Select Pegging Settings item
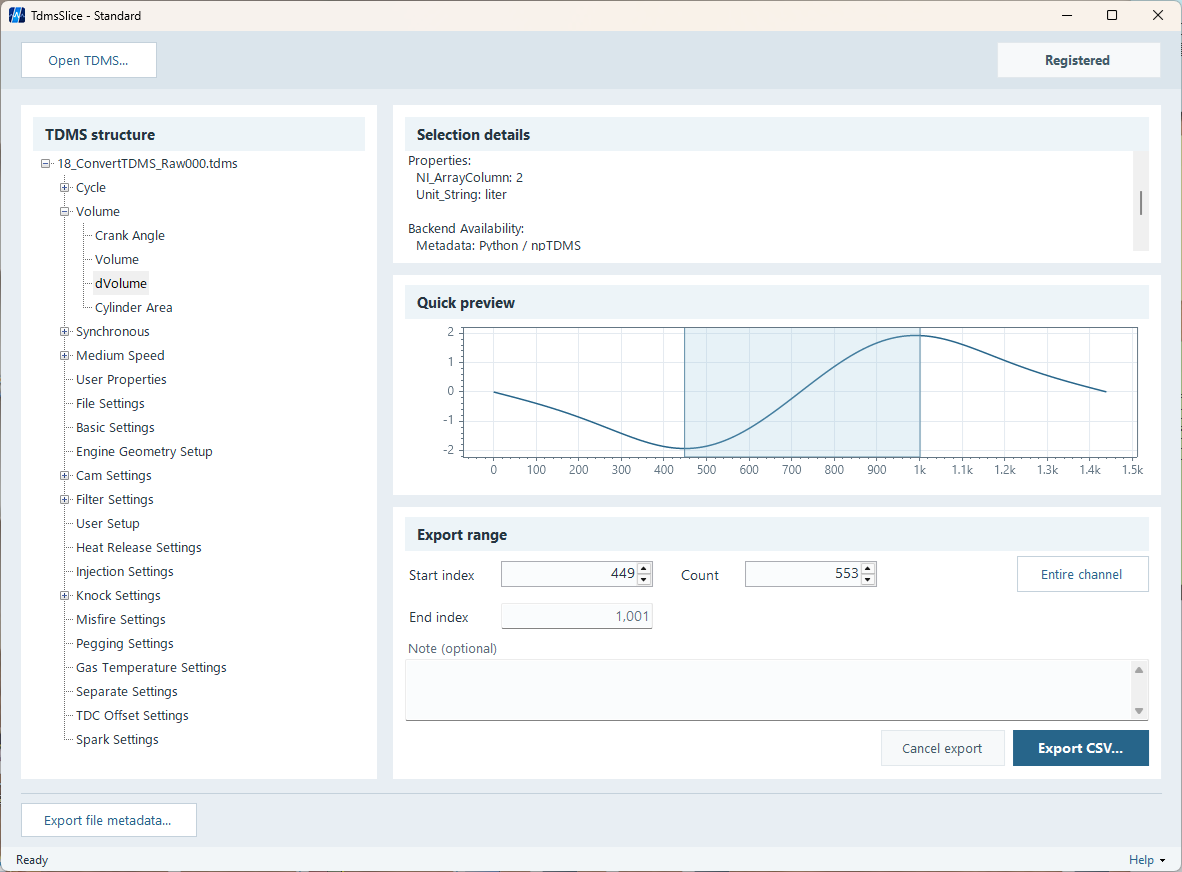 [124, 644]
